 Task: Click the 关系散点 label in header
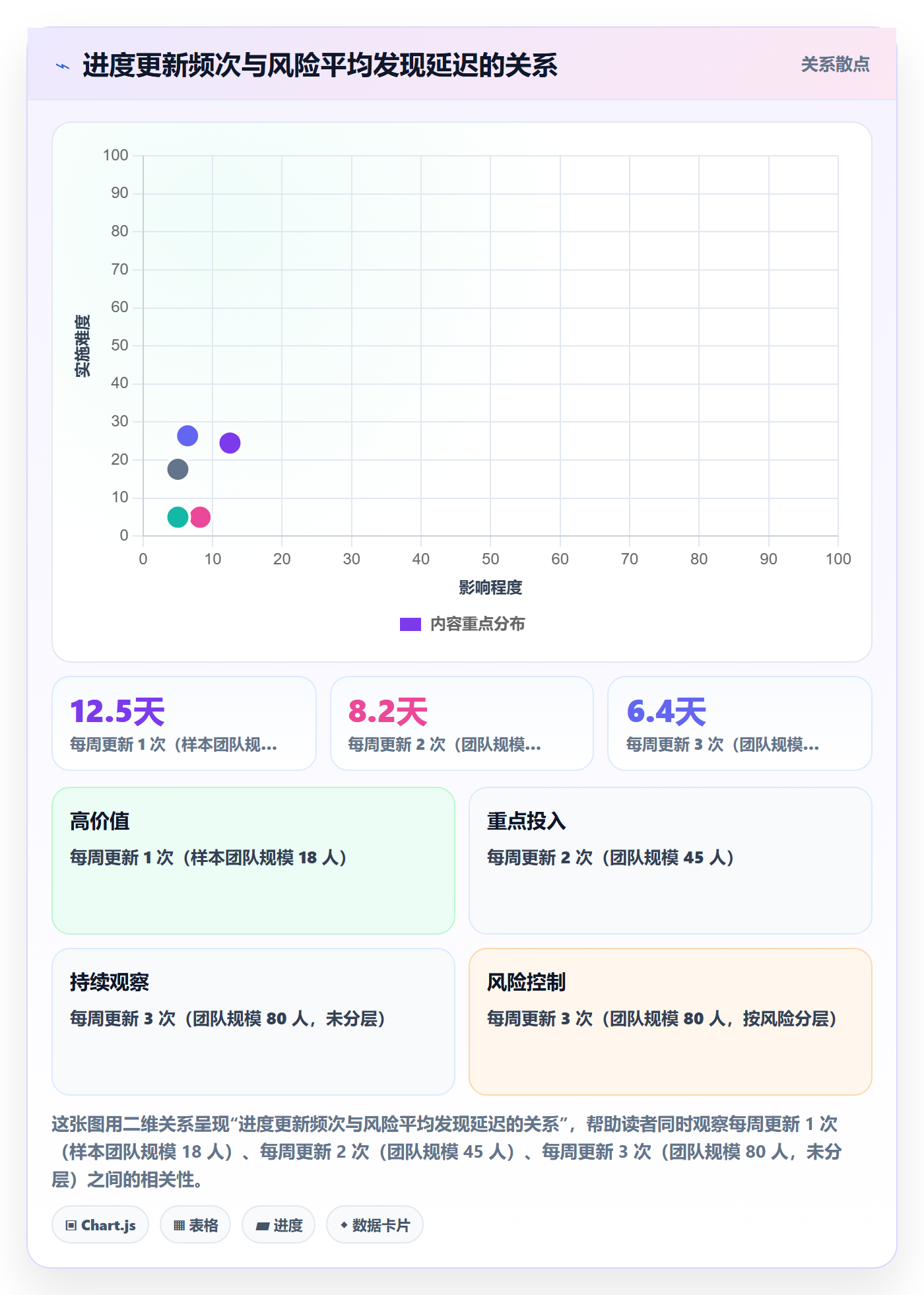[835, 65]
